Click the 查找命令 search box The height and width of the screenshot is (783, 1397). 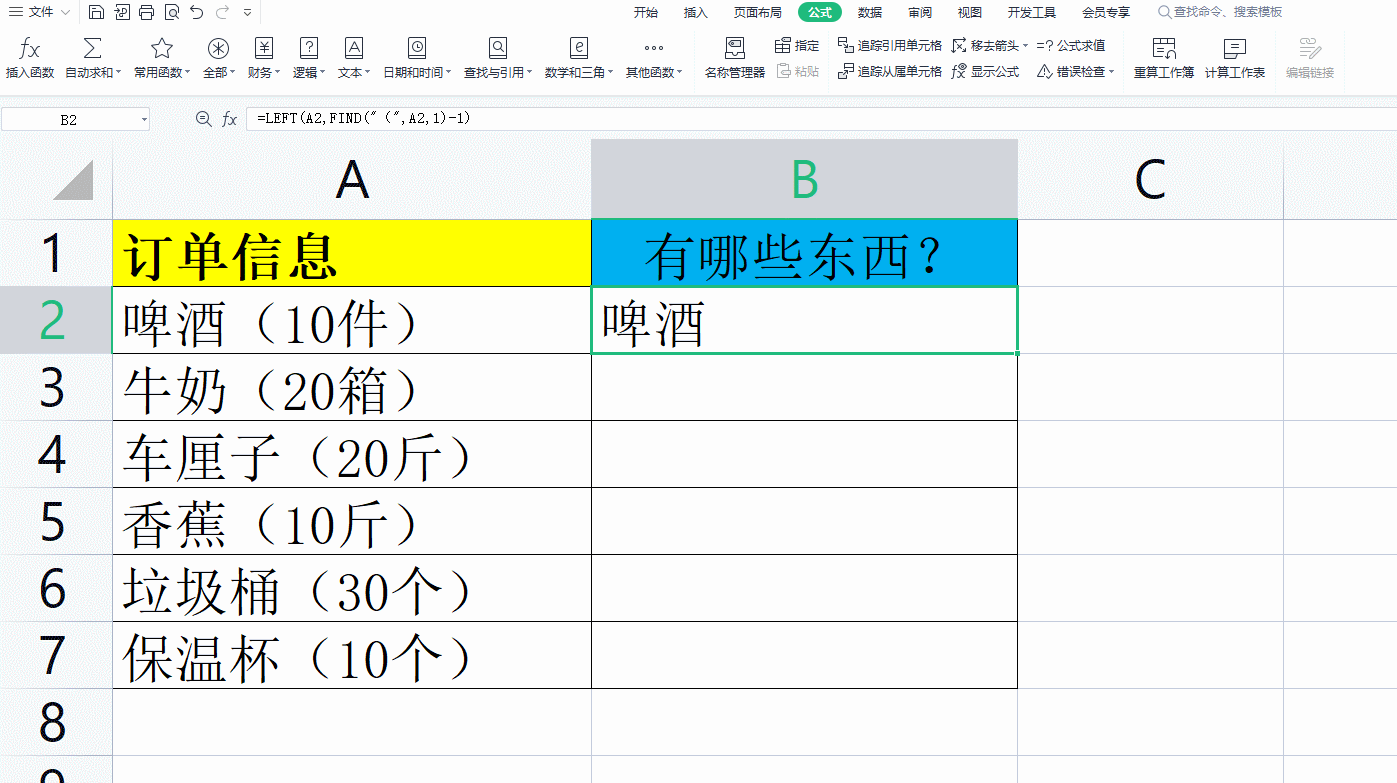point(1220,13)
